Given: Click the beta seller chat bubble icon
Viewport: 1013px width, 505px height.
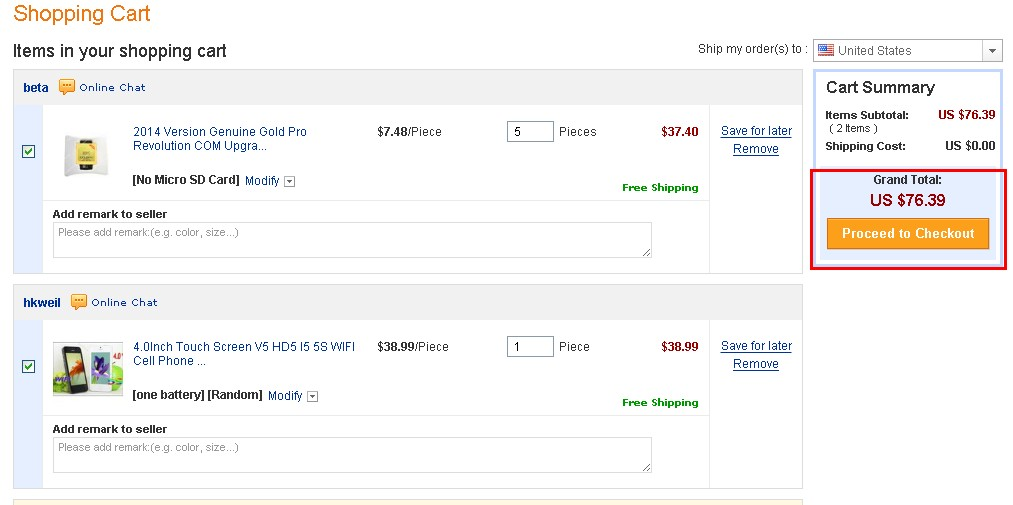Looking at the screenshot, I should click(67, 87).
